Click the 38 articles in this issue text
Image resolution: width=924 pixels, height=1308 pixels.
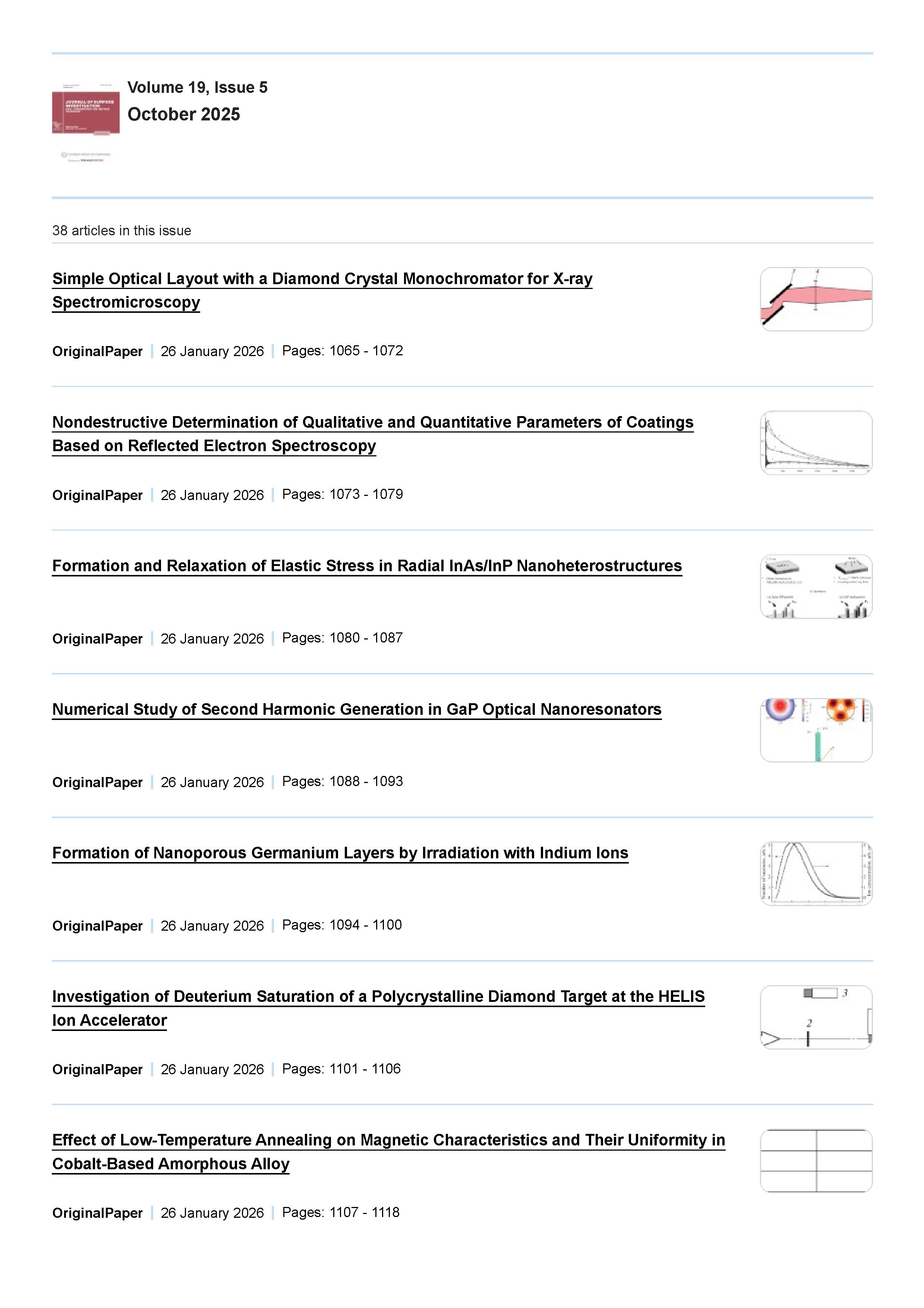121,231
